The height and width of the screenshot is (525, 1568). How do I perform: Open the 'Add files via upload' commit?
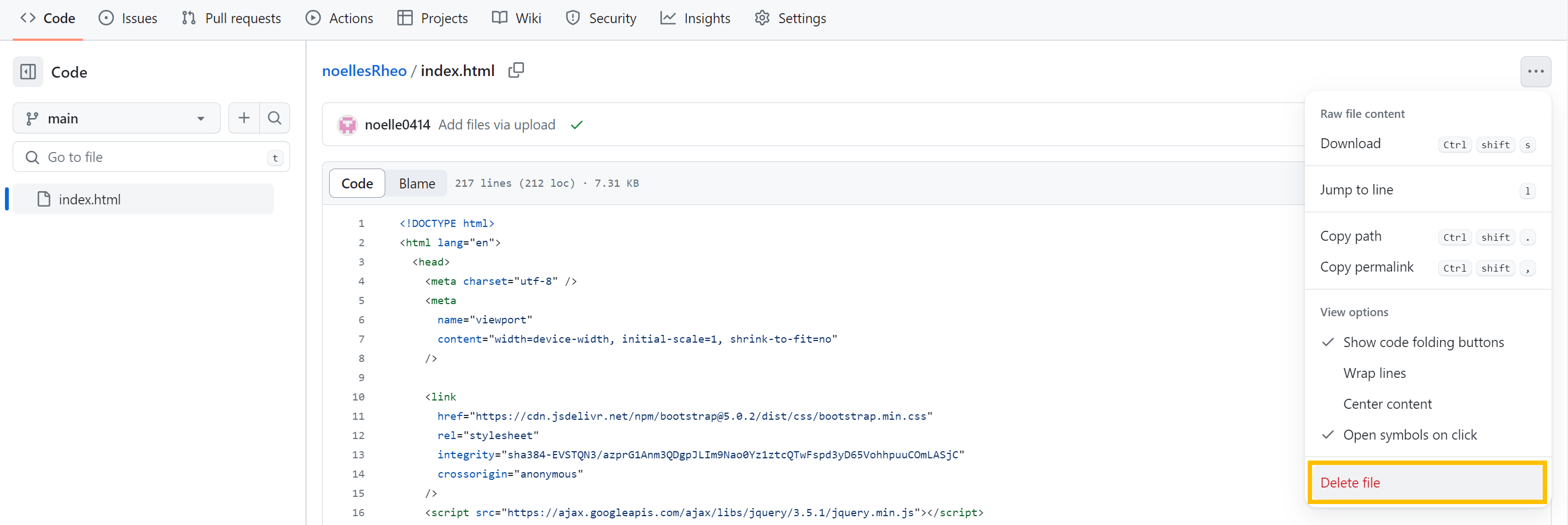(496, 125)
